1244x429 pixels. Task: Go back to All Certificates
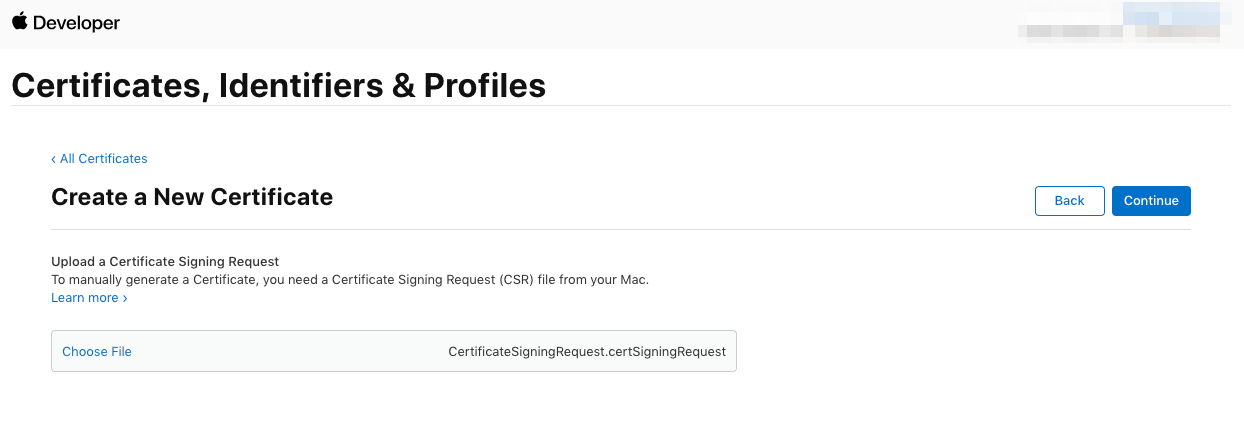pos(103,159)
